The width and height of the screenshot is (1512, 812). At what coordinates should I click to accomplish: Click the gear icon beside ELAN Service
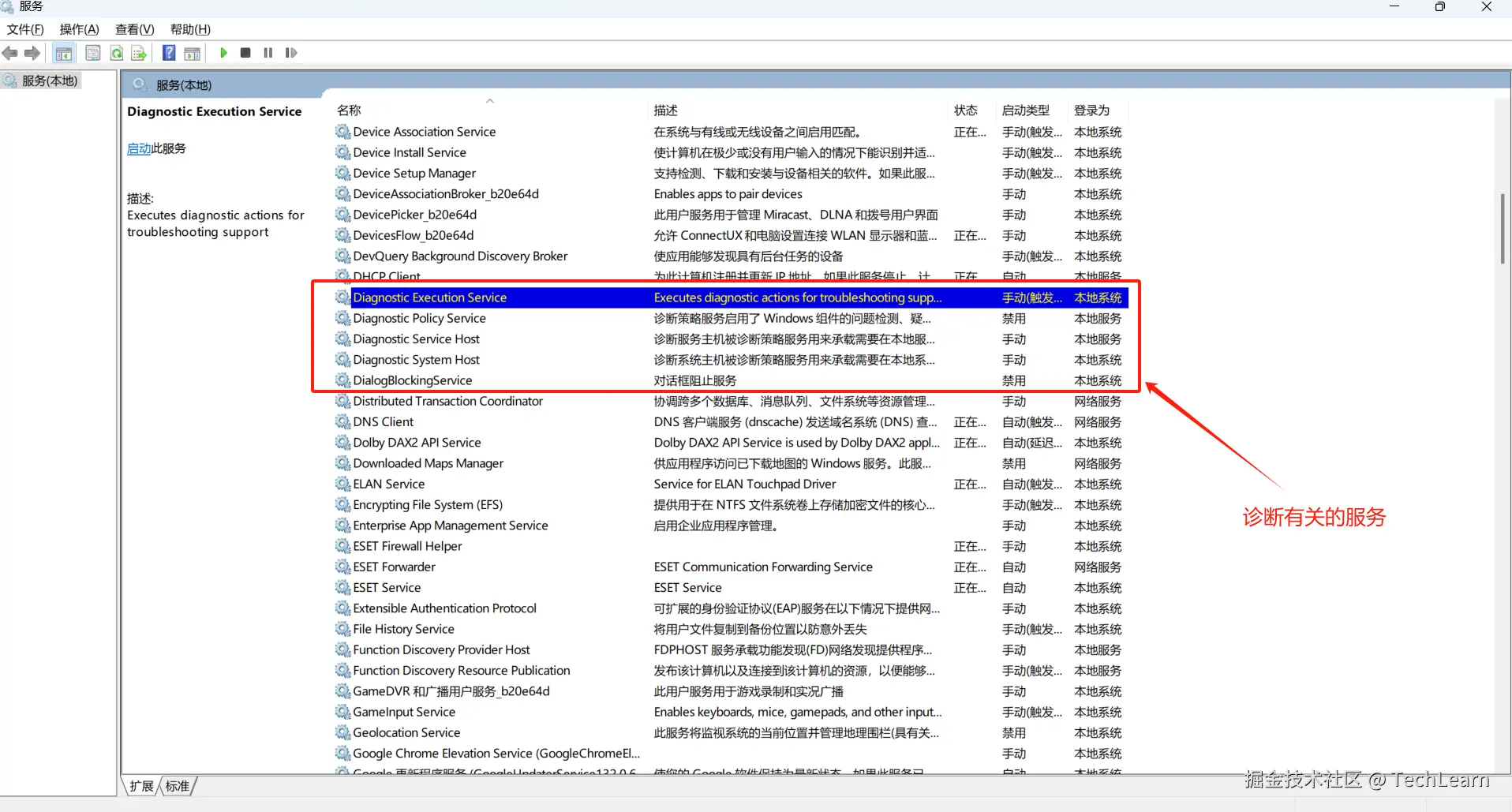coord(342,484)
